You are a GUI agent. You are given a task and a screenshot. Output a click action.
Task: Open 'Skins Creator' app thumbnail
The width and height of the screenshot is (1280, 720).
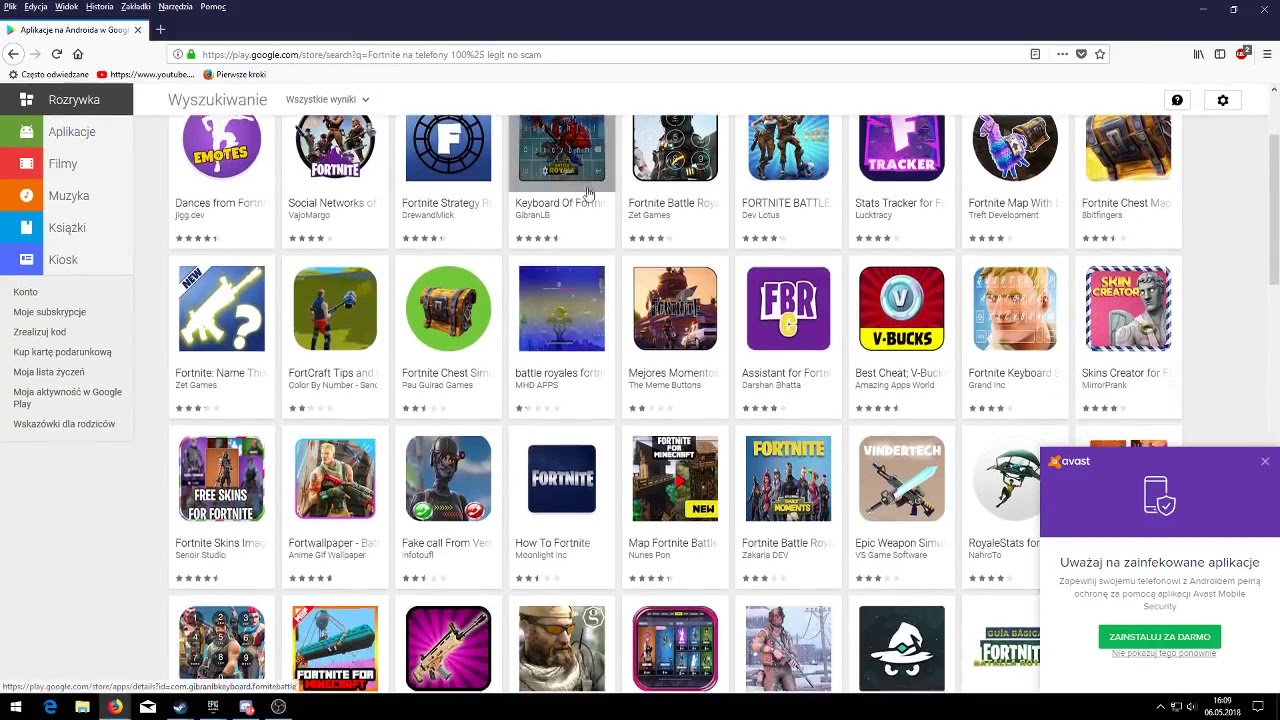pos(1128,308)
